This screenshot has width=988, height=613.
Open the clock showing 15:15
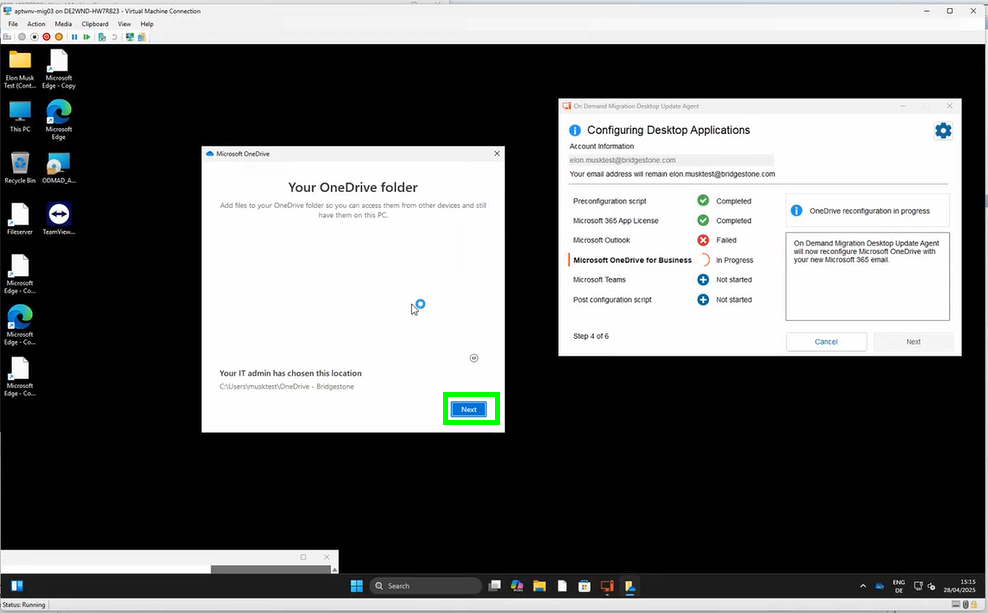[x=959, y=586]
